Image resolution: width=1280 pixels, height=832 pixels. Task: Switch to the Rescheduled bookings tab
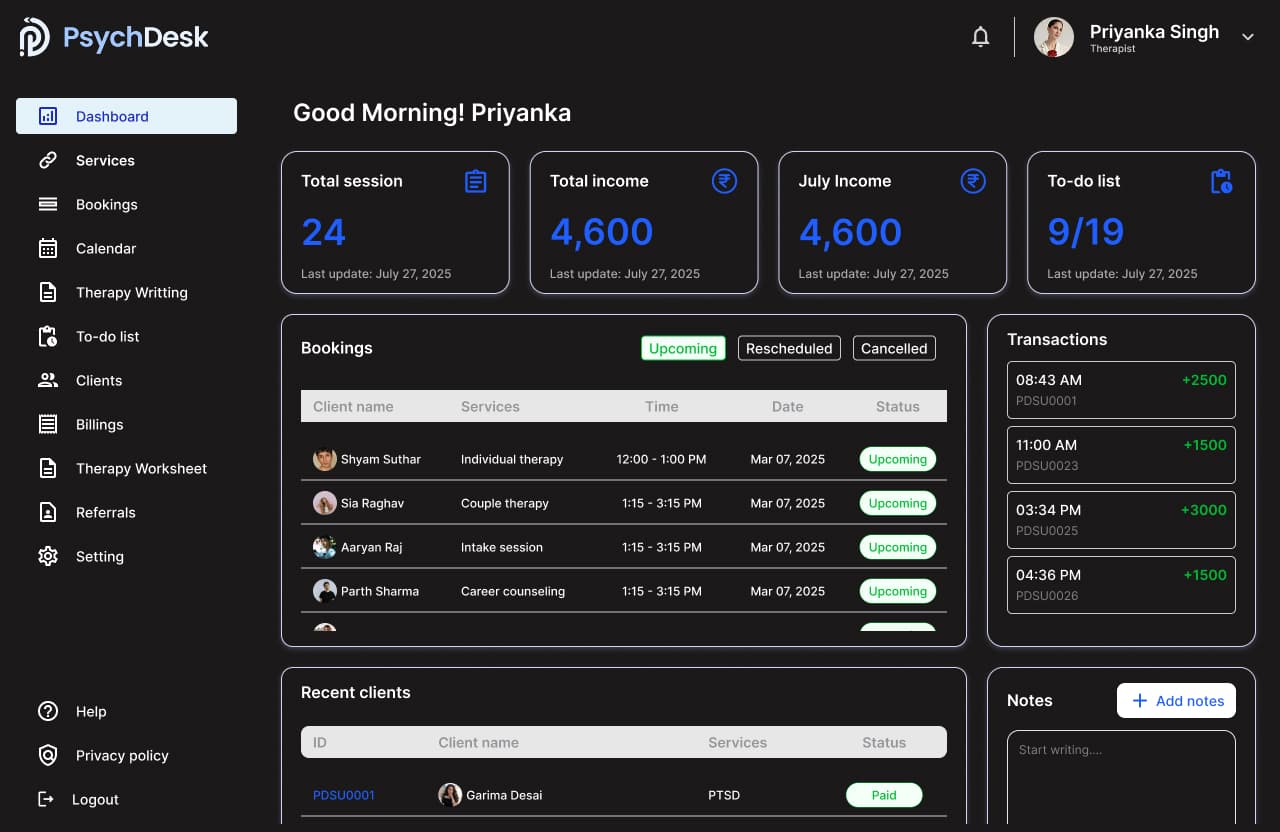click(x=789, y=348)
